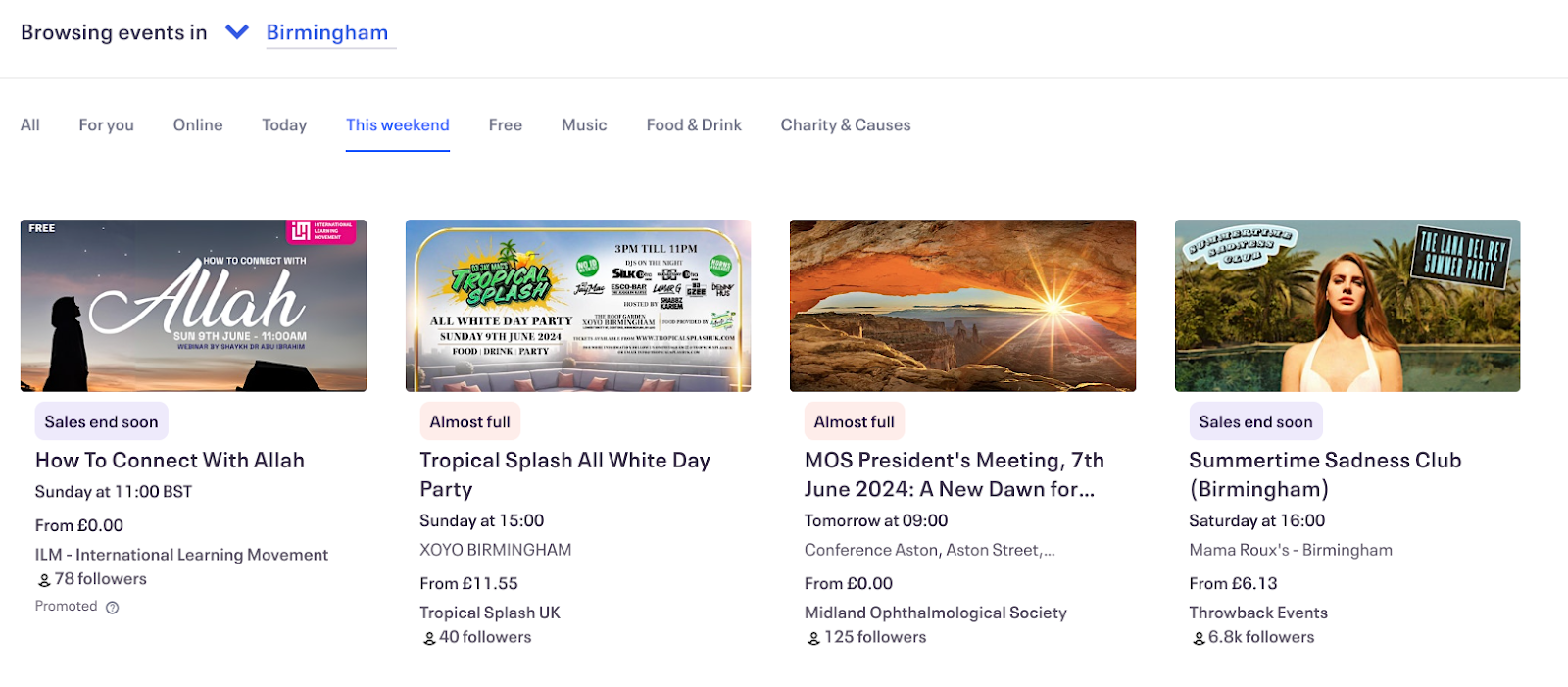Image resolution: width=1568 pixels, height=687 pixels.
Task: Click the 40 followers count
Action: (485, 637)
